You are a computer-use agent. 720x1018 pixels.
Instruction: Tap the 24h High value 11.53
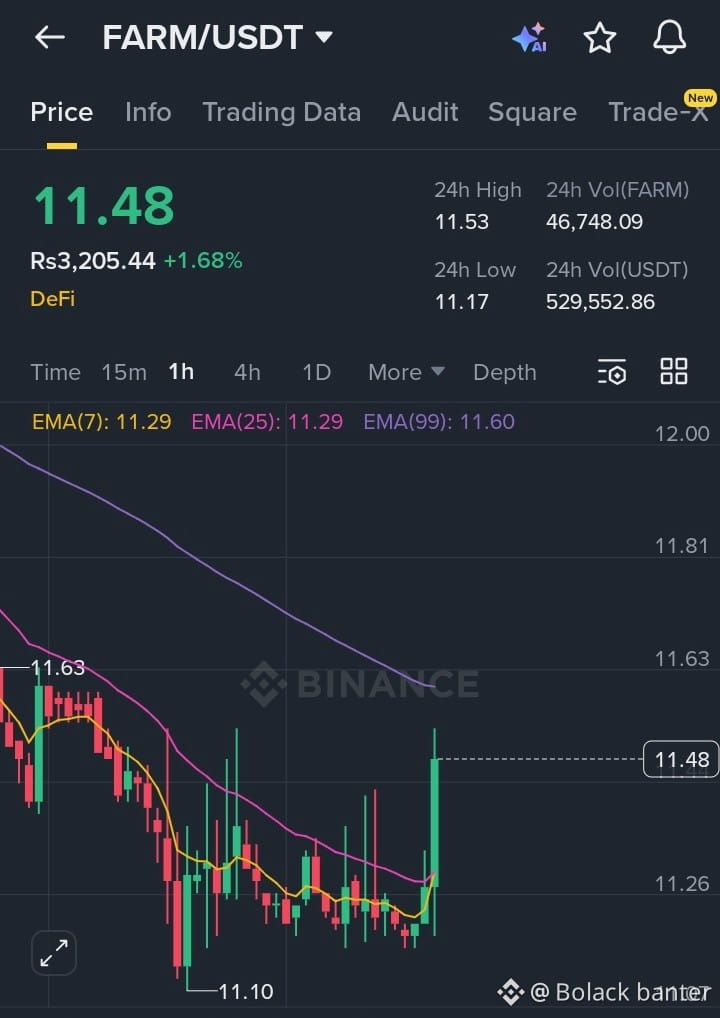[462, 222]
